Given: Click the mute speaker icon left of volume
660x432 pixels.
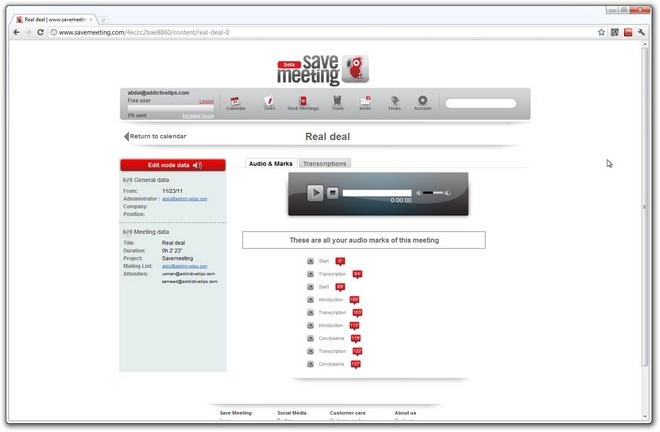Looking at the screenshot, I should coord(419,193).
